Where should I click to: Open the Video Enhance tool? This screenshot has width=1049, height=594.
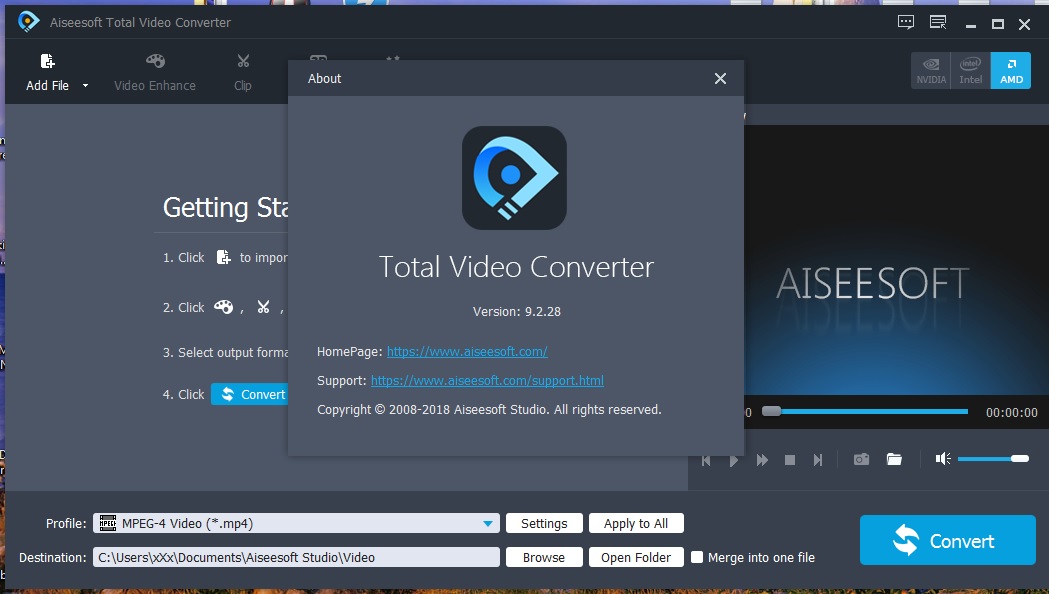click(154, 70)
